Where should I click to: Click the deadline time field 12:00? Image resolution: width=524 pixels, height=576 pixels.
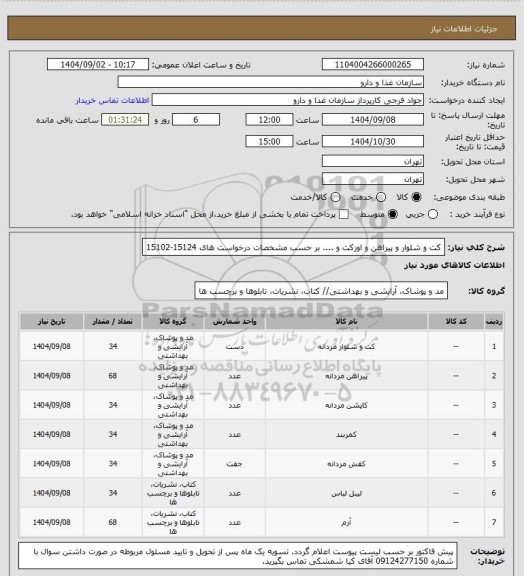tap(269, 120)
